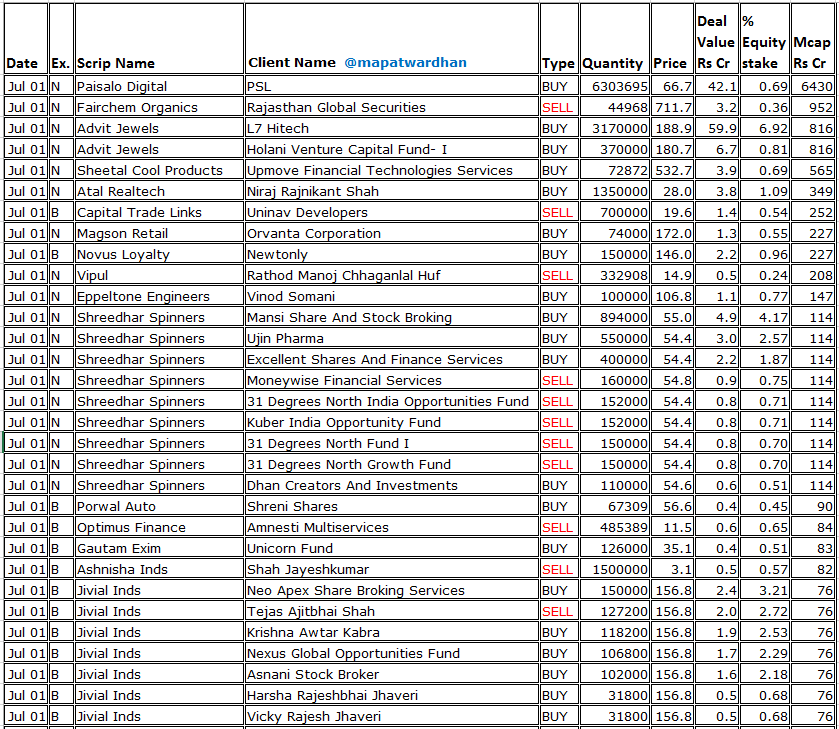Viewport: 839px width, 729px height.
Task: Select the Ujin Pharma client cell
Action: [x=392, y=338]
